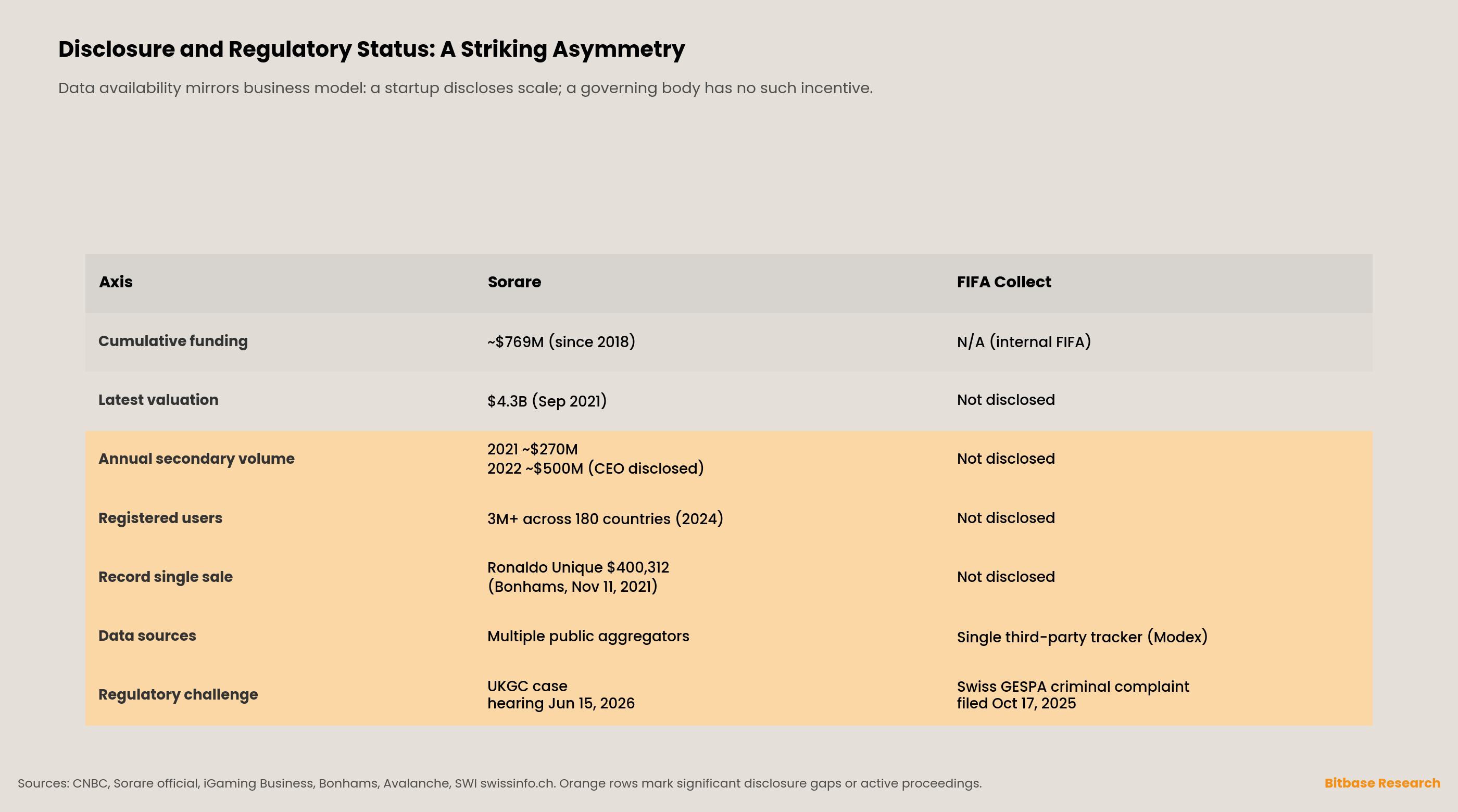
Task: Click 'Not disclosed' in Annual secondary volume row
Action: tap(1005, 459)
